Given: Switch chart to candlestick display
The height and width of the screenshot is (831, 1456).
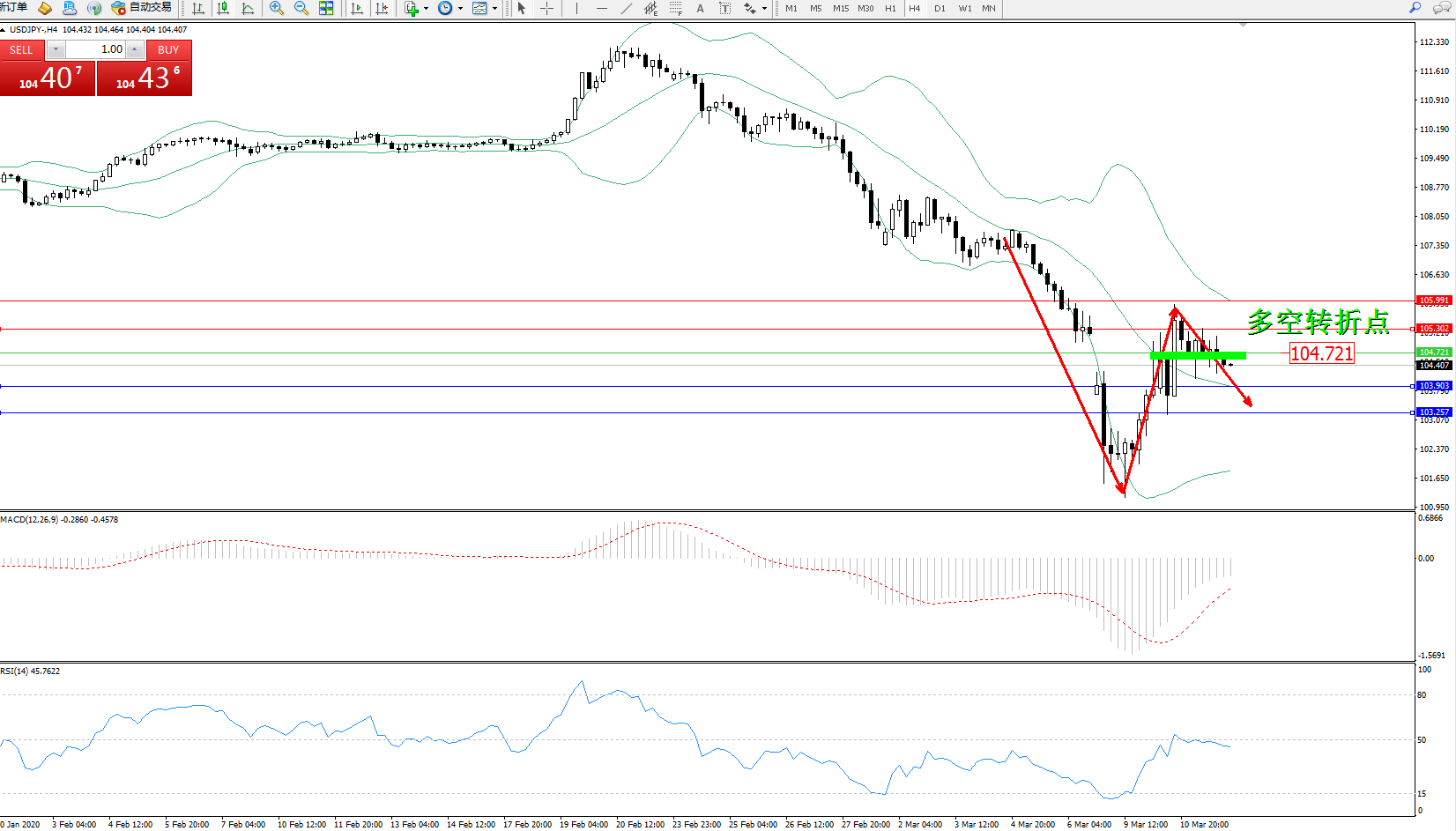Looking at the screenshot, I should pos(223,8).
